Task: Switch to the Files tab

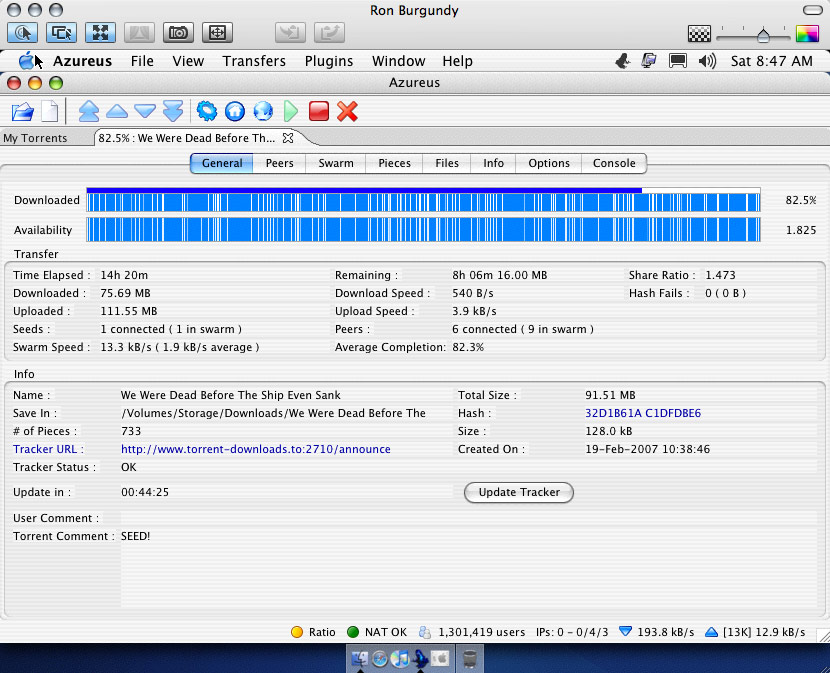Action: pos(447,163)
